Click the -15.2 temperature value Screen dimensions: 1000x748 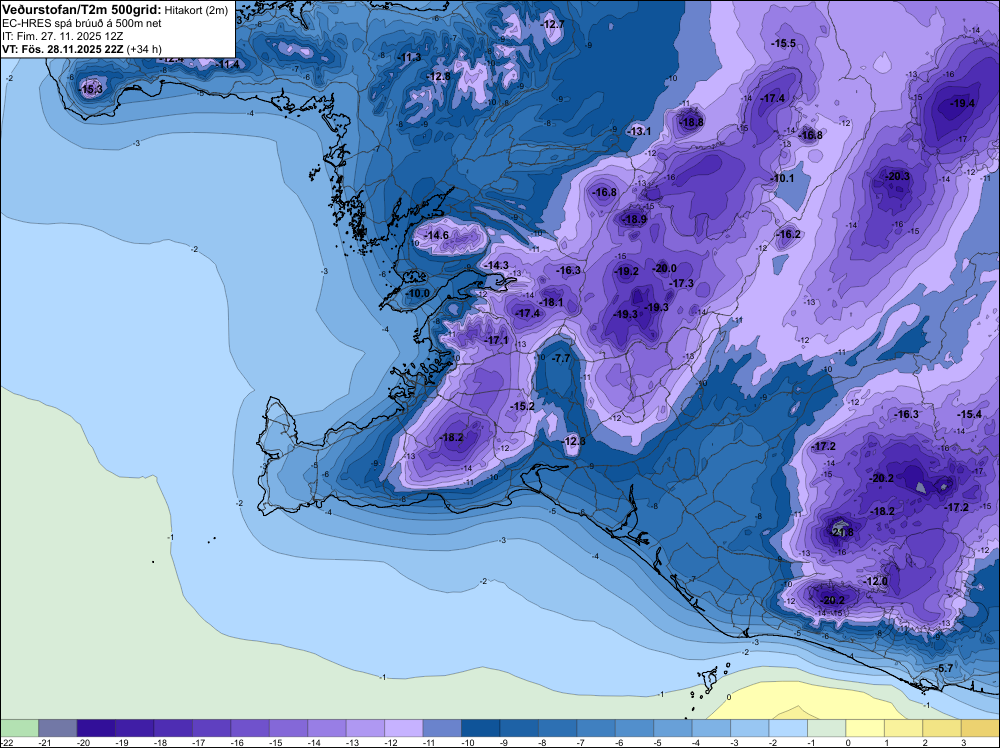point(523,406)
